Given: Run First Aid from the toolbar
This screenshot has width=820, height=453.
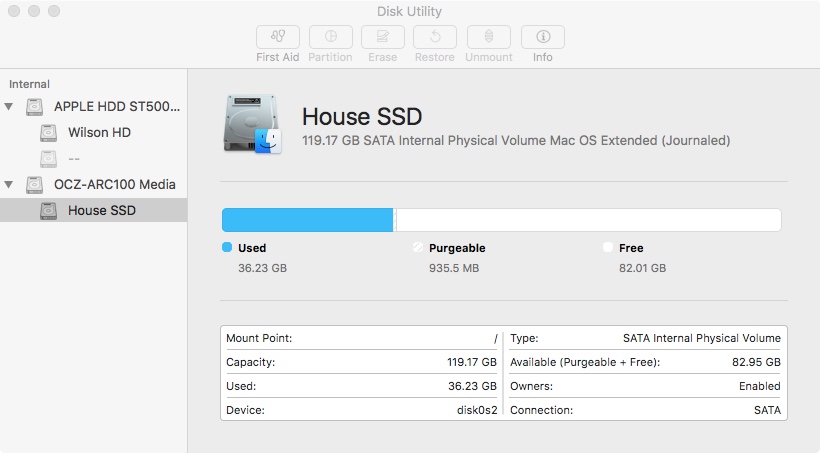Looking at the screenshot, I should tap(278, 37).
